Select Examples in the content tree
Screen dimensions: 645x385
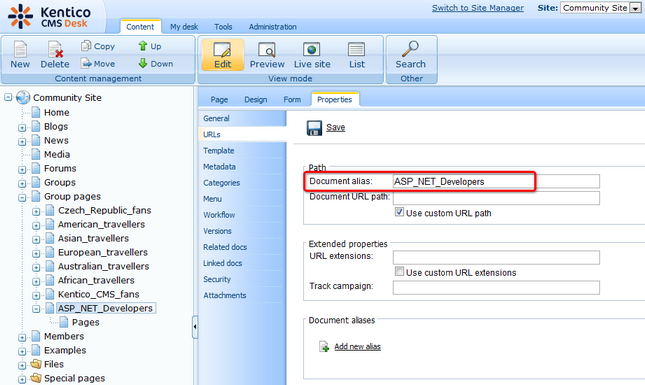(x=65, y=350)
